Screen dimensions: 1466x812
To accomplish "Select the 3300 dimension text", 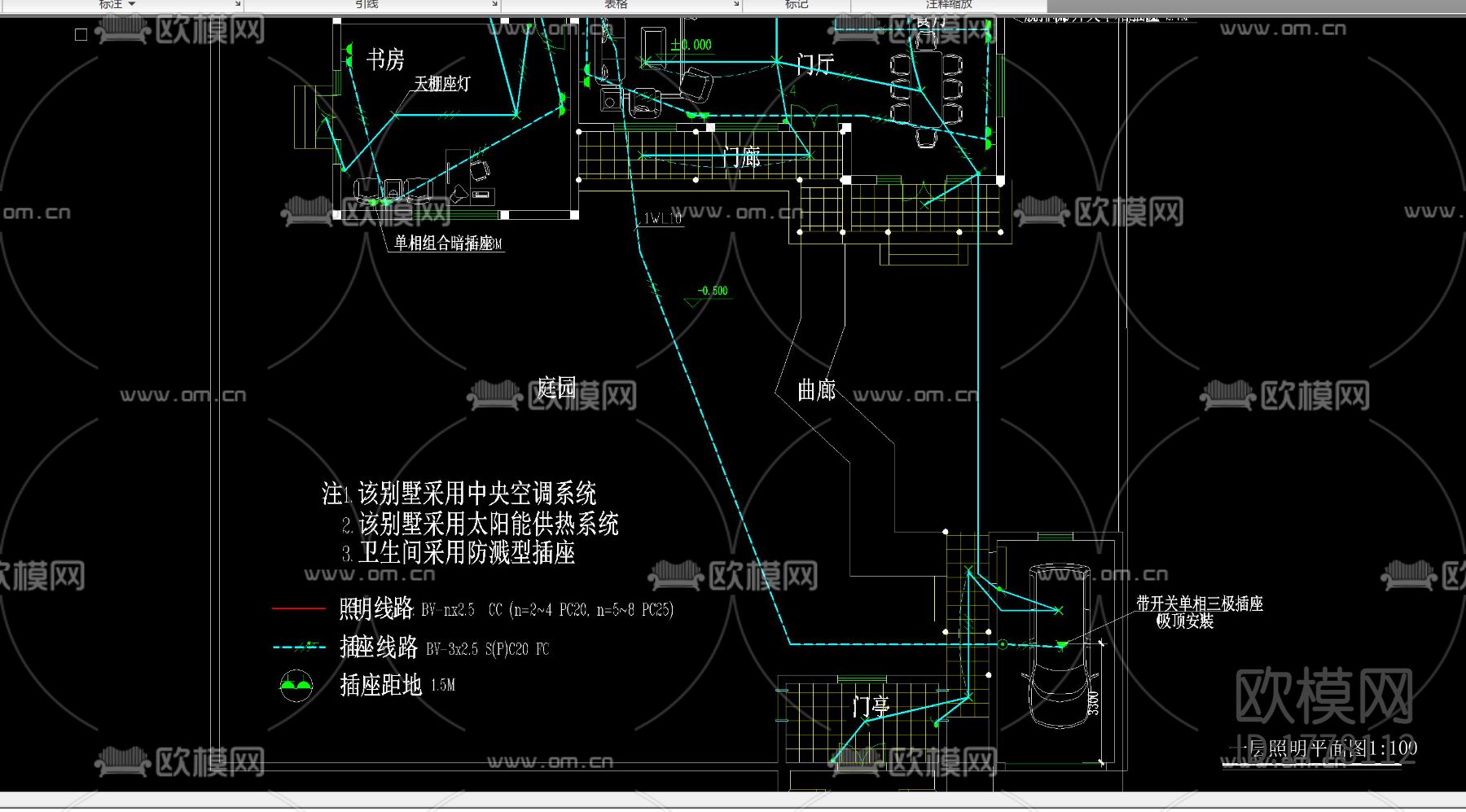I will [1094, 703].
